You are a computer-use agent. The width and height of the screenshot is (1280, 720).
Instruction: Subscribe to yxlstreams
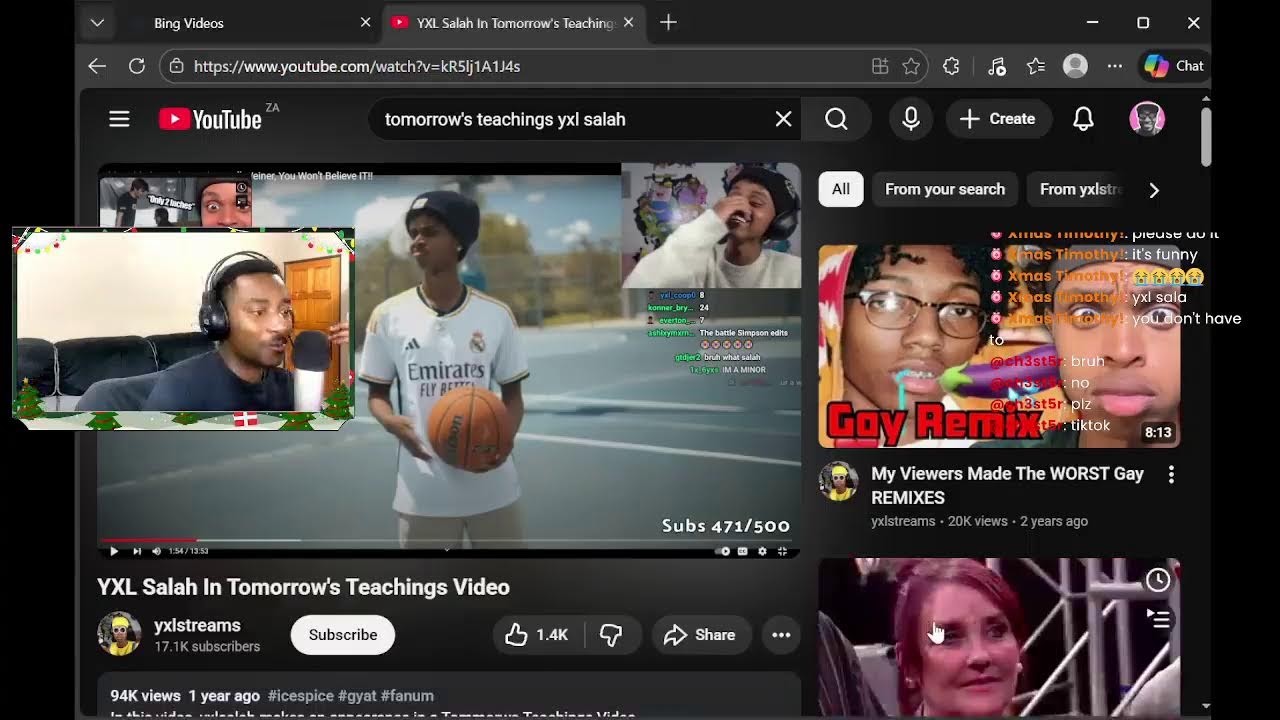[x=343, y=635]
